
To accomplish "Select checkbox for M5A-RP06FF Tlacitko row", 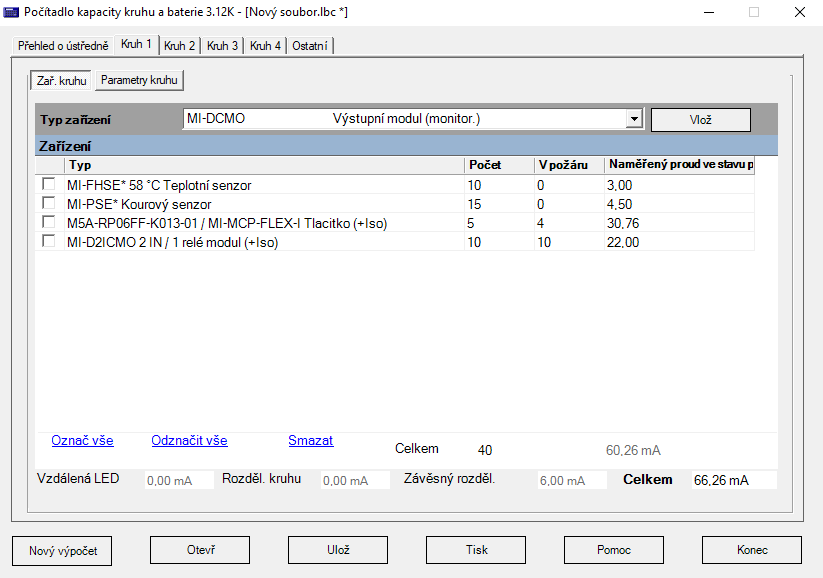I will coord(48,223).
